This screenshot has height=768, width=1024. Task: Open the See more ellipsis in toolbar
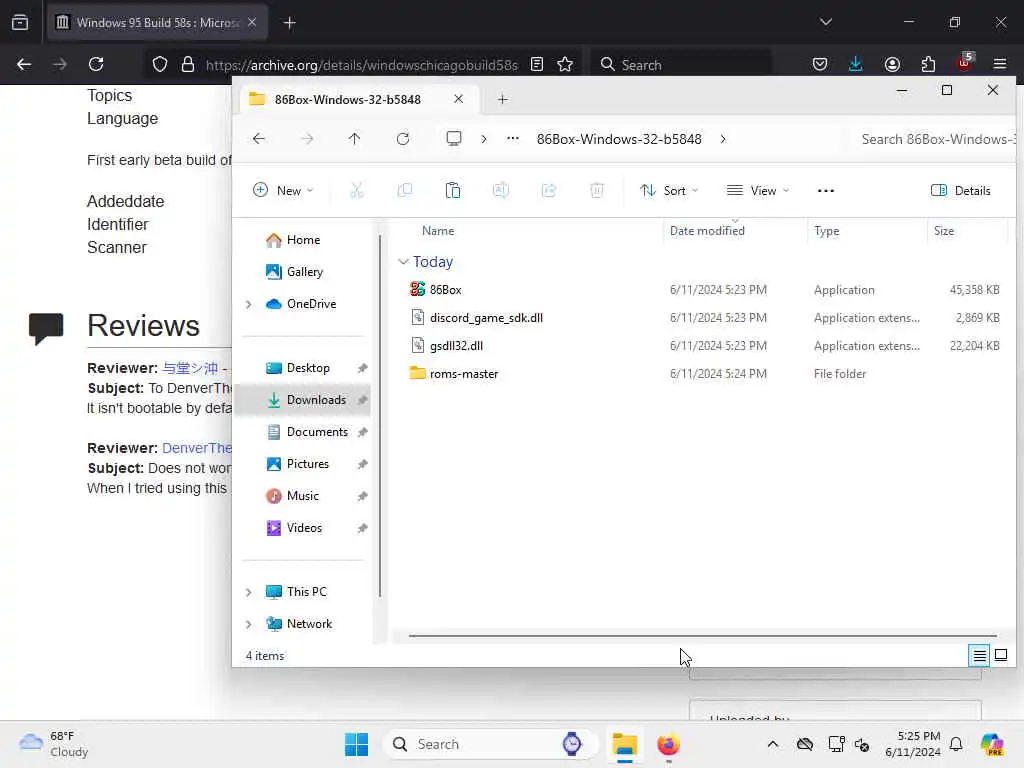(x=825, y=191)
